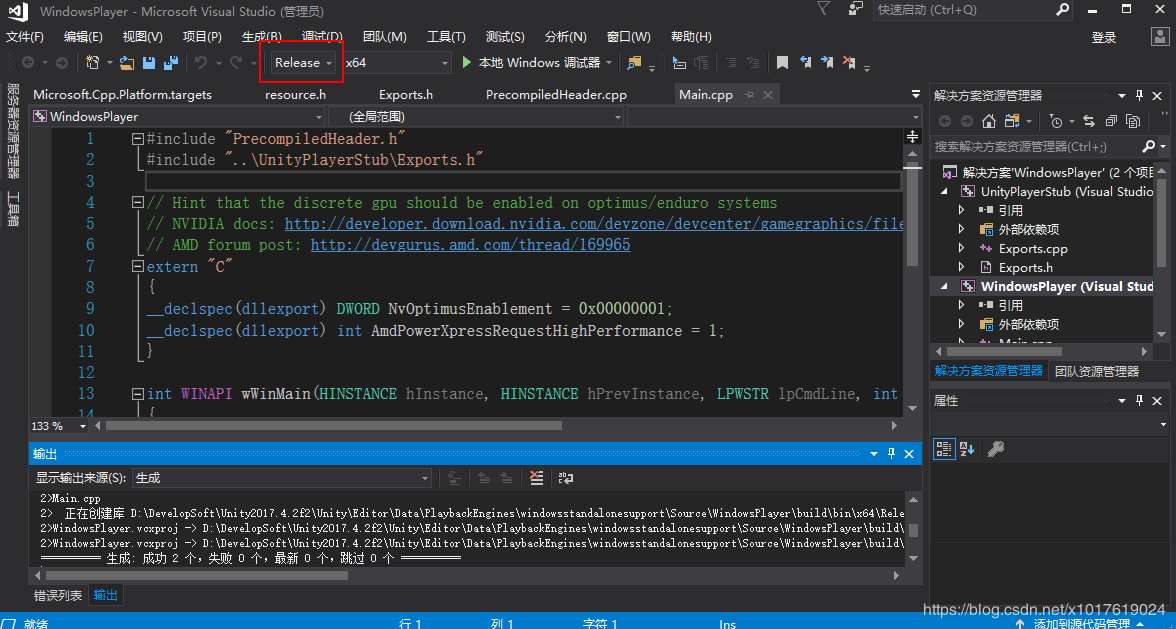Start debugging with the green play icon
Screen dimensions: 1176x629
466,63
